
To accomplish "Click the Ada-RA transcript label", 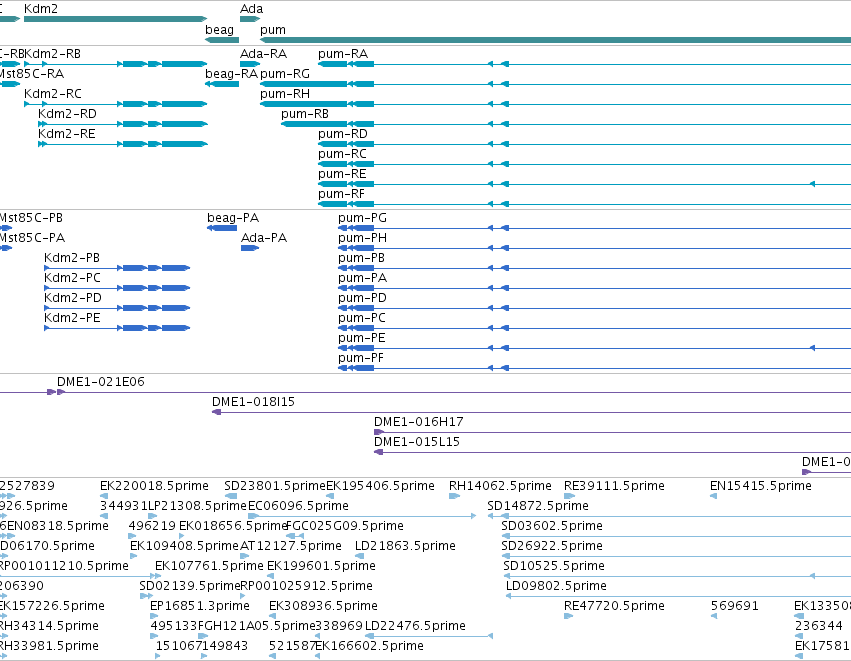I will coord(263,54).
